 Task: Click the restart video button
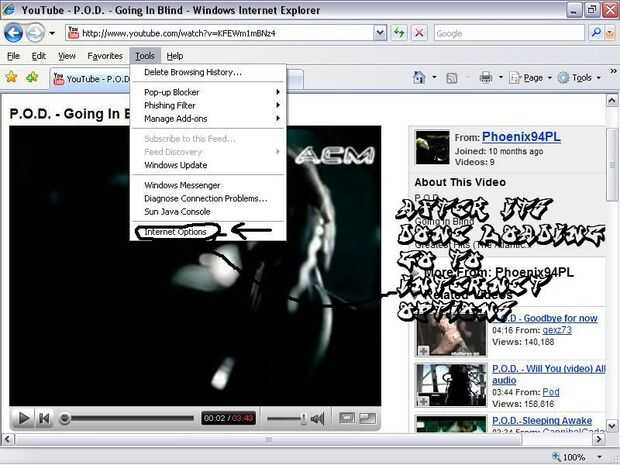coord(44,418)
